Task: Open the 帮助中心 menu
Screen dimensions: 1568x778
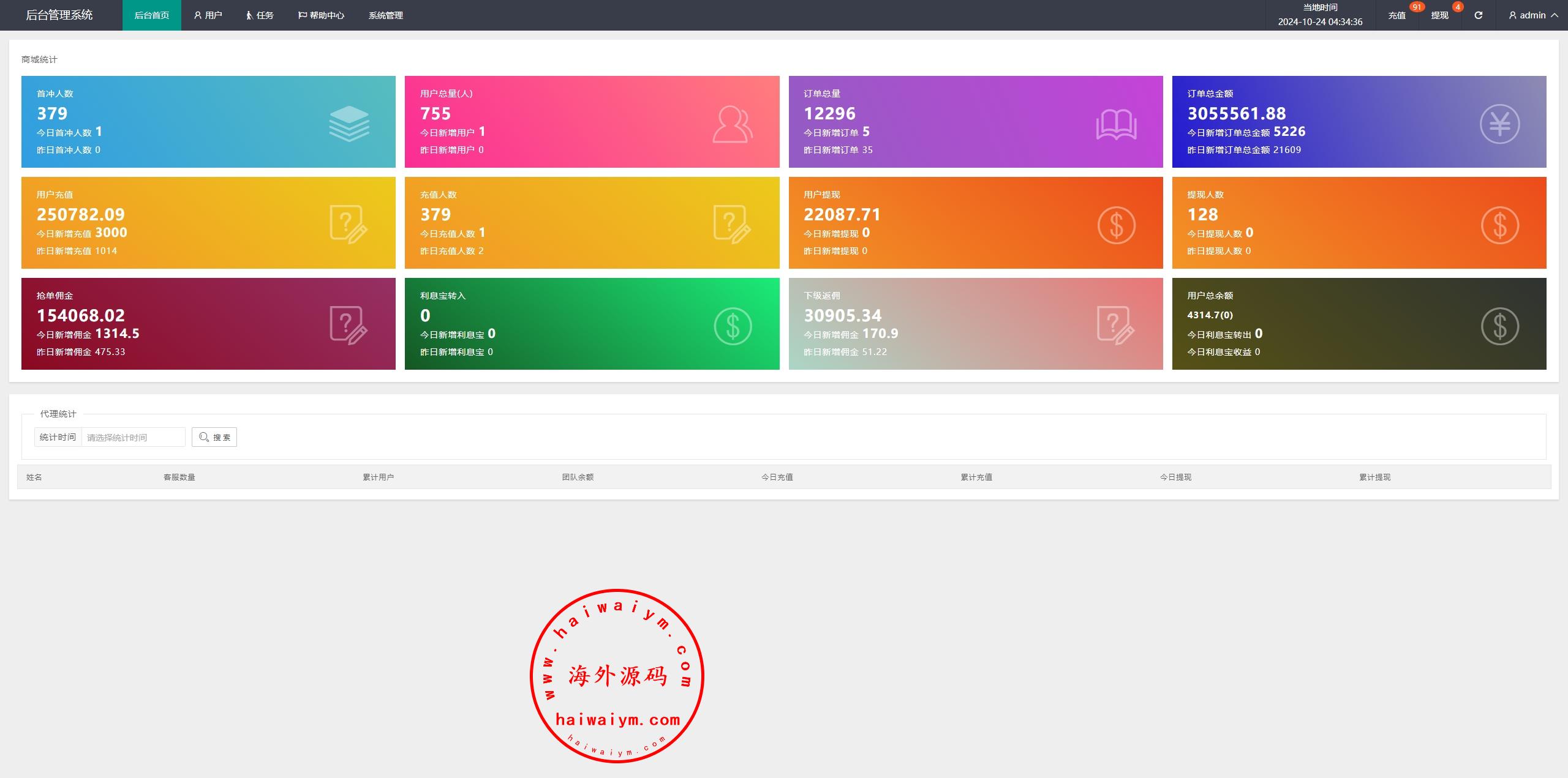Action: point(321,15)
